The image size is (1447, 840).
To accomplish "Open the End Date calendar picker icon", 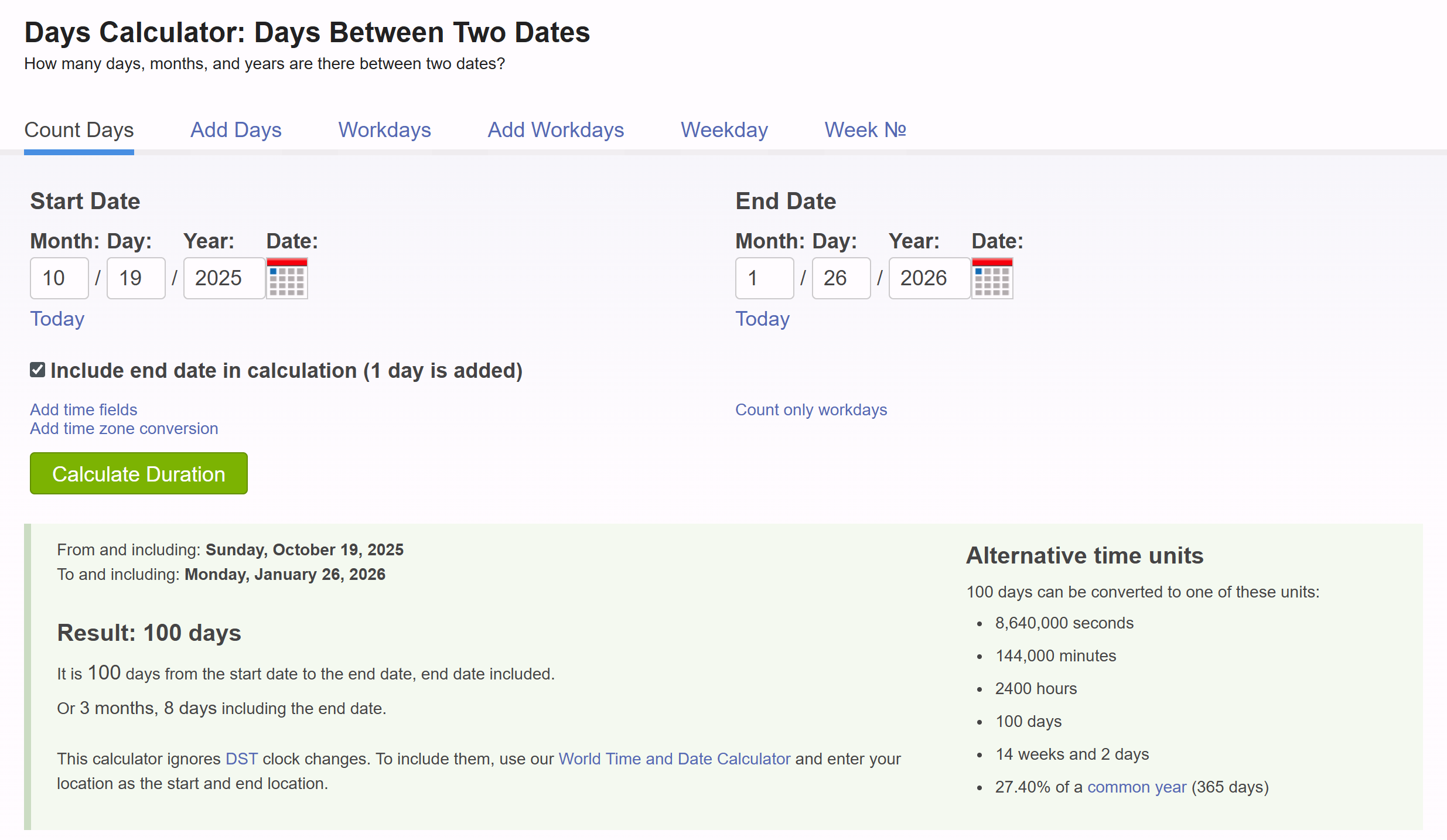I will (x=992, y=278).
